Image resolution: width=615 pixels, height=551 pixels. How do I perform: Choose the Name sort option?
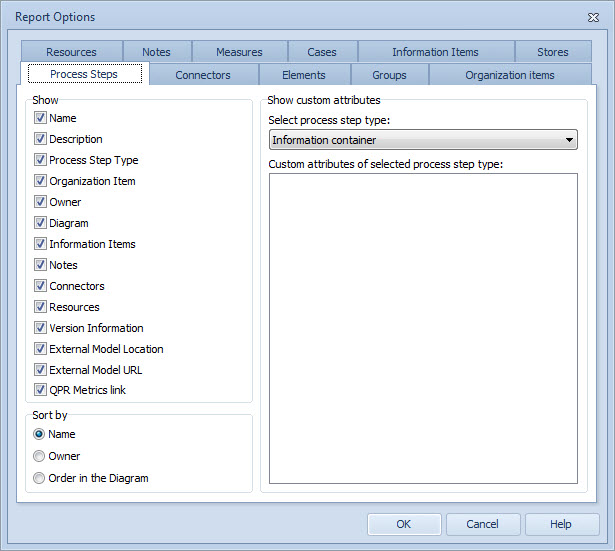point(39,434)
